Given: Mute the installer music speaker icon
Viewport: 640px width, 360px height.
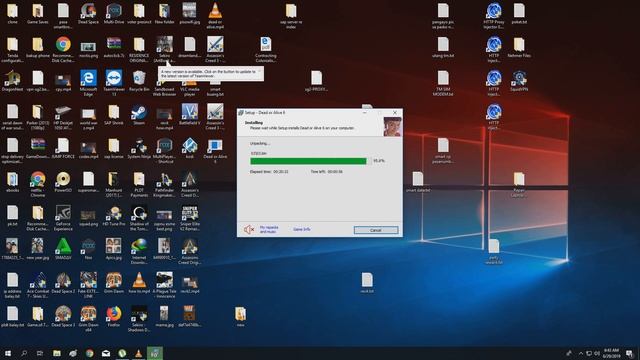Looking at the screenshot, I should coord(249,230).
